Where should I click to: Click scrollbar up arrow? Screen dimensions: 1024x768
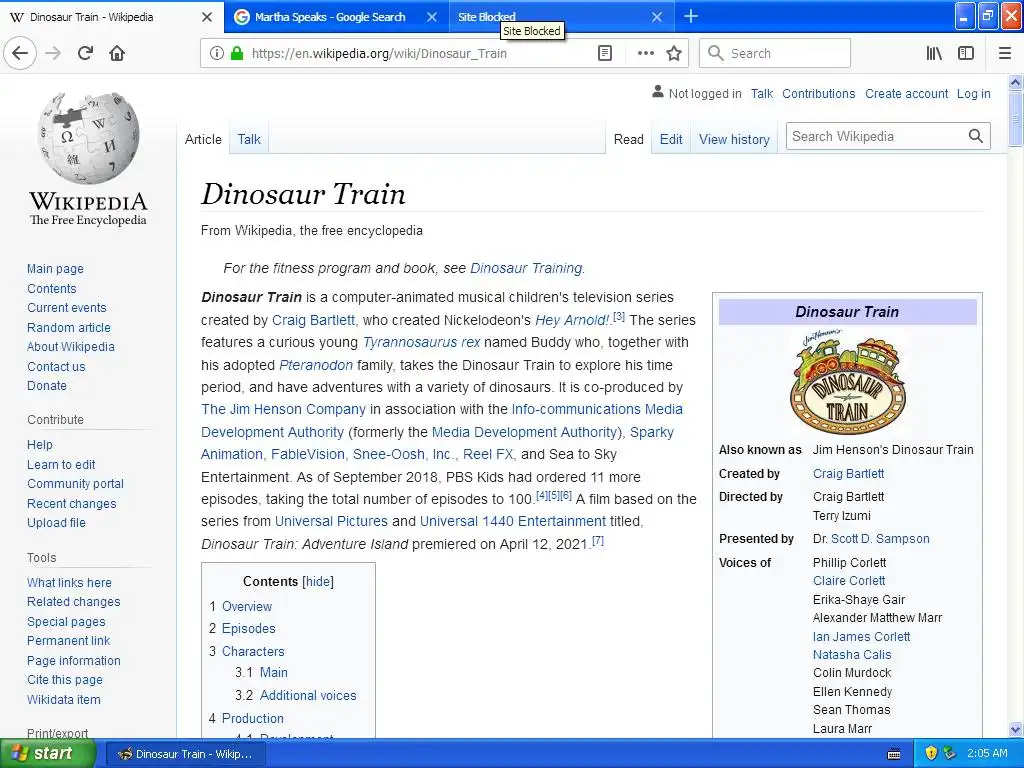point(1015,82)
